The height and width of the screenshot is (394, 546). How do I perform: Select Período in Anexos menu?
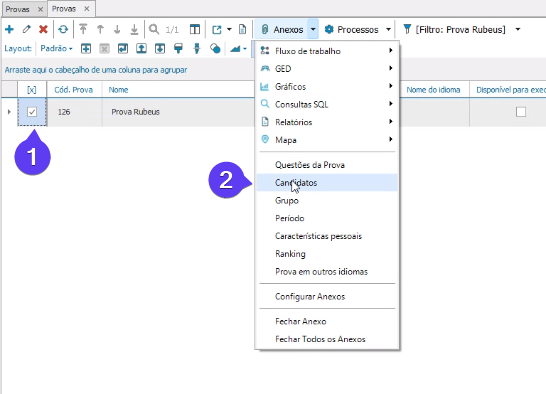[x=327, y=218]
